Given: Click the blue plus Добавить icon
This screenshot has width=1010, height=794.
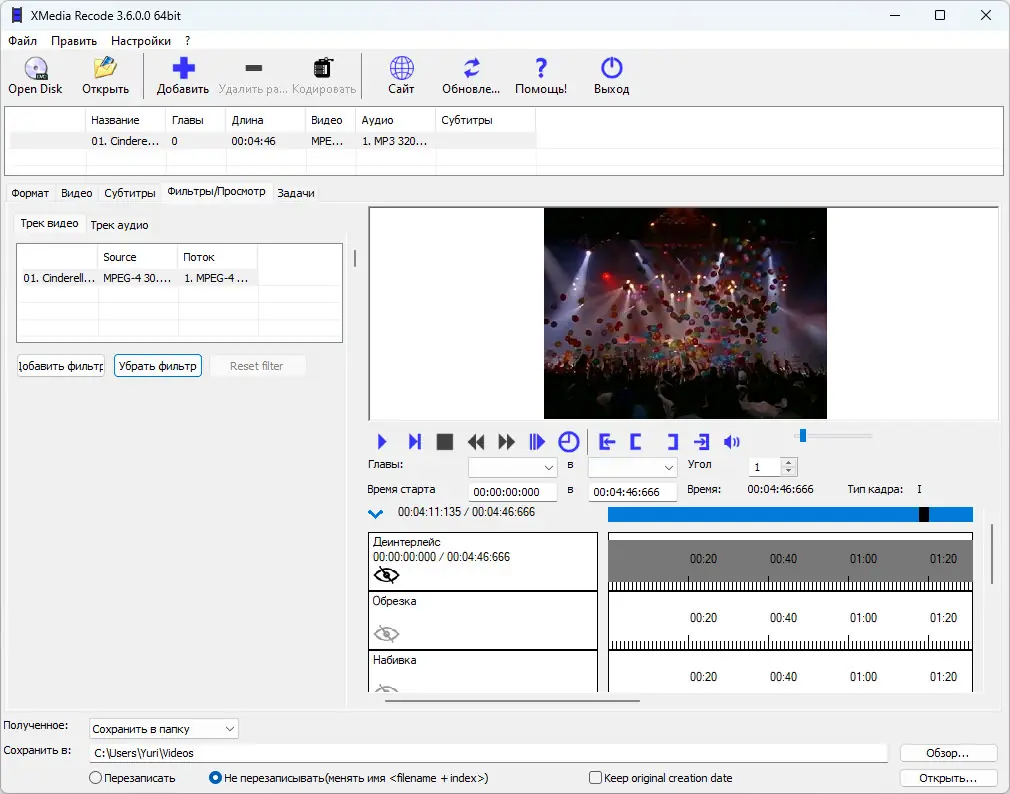Looking at the screenshot, I should pos(183,69).
